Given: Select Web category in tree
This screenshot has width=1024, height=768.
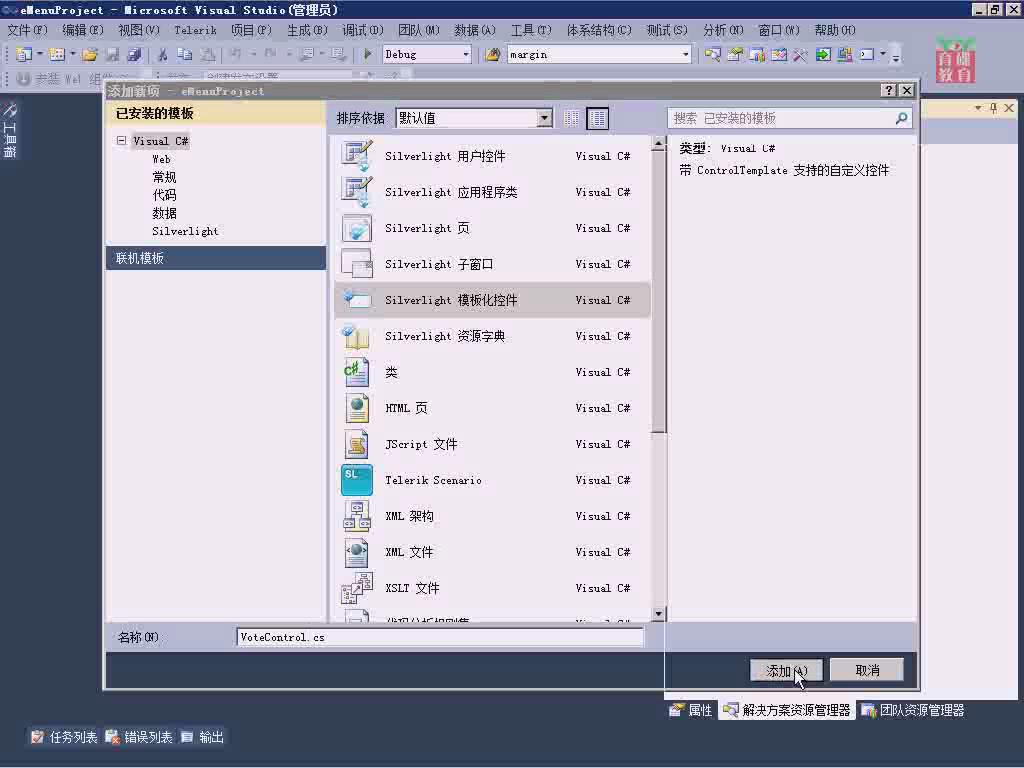Looking at the screenshot, I should [x=161, y=159].
